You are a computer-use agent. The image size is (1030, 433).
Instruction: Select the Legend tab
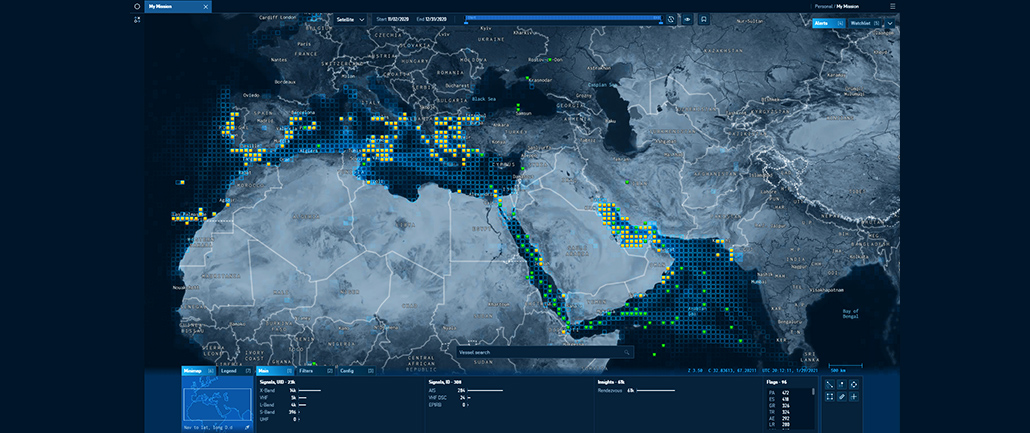(230, 370)
